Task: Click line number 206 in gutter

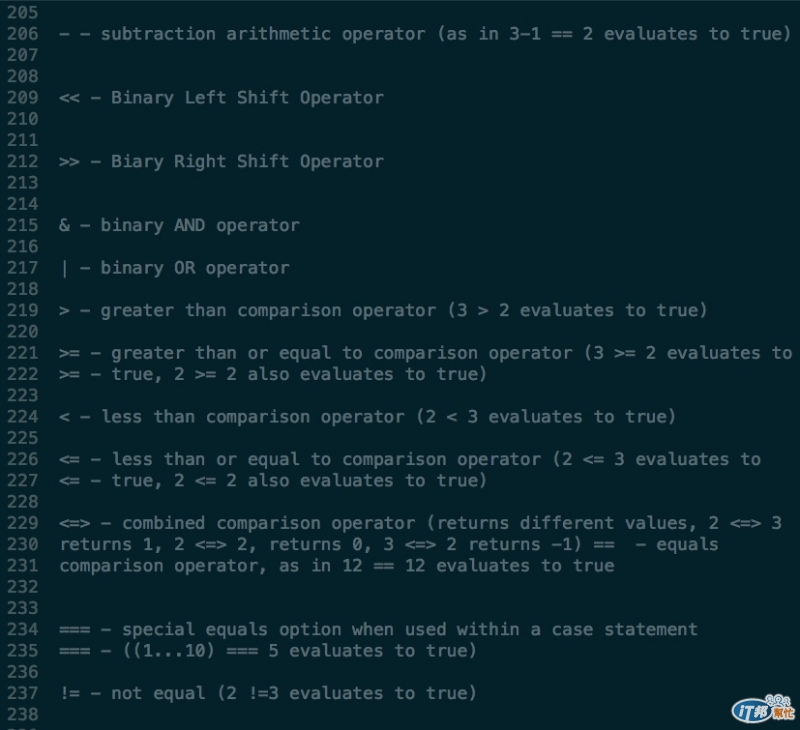Action: (x=22, y=34)
